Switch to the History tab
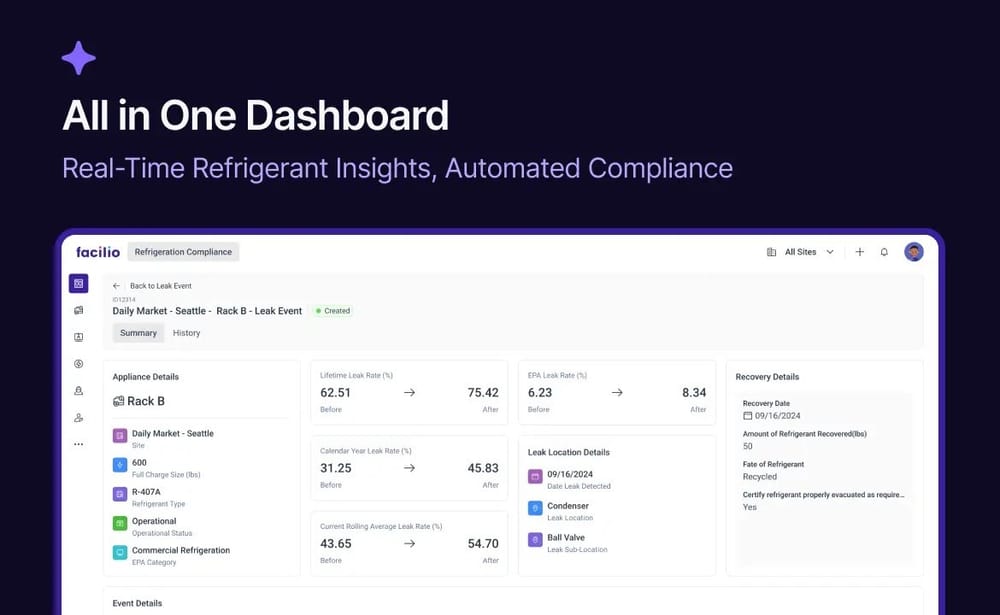This screenshot has width=1000, height=615. (x=186, y=333)
